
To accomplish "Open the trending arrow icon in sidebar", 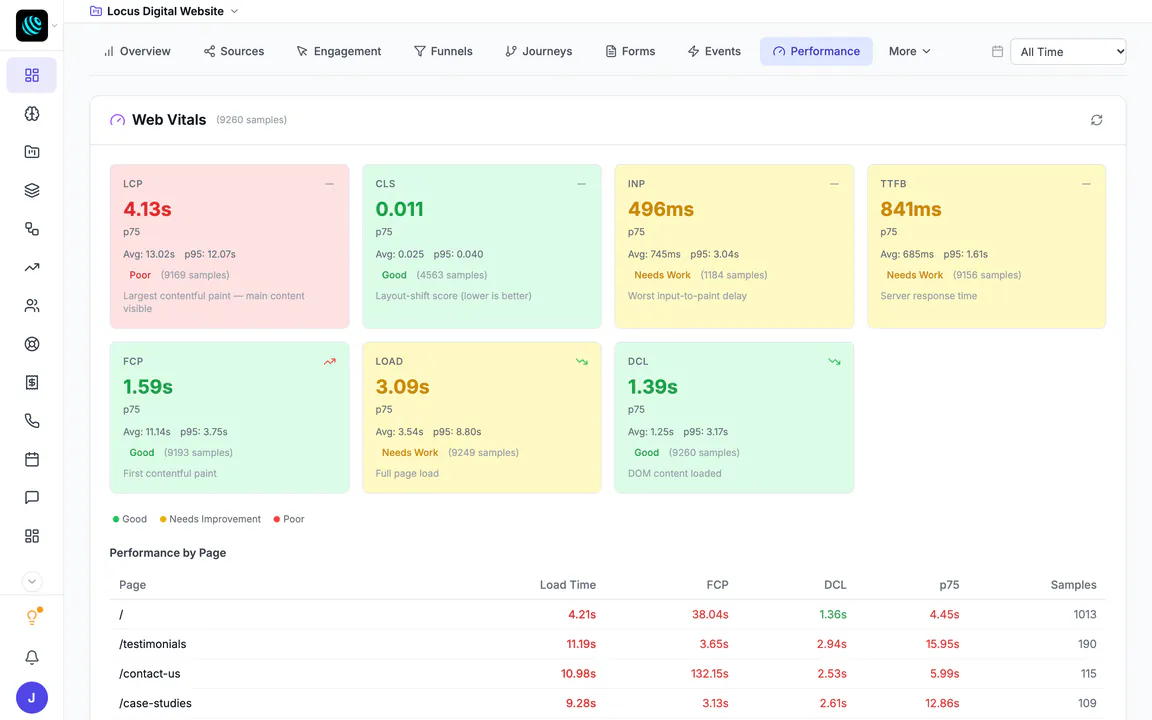I will [32, 267].
